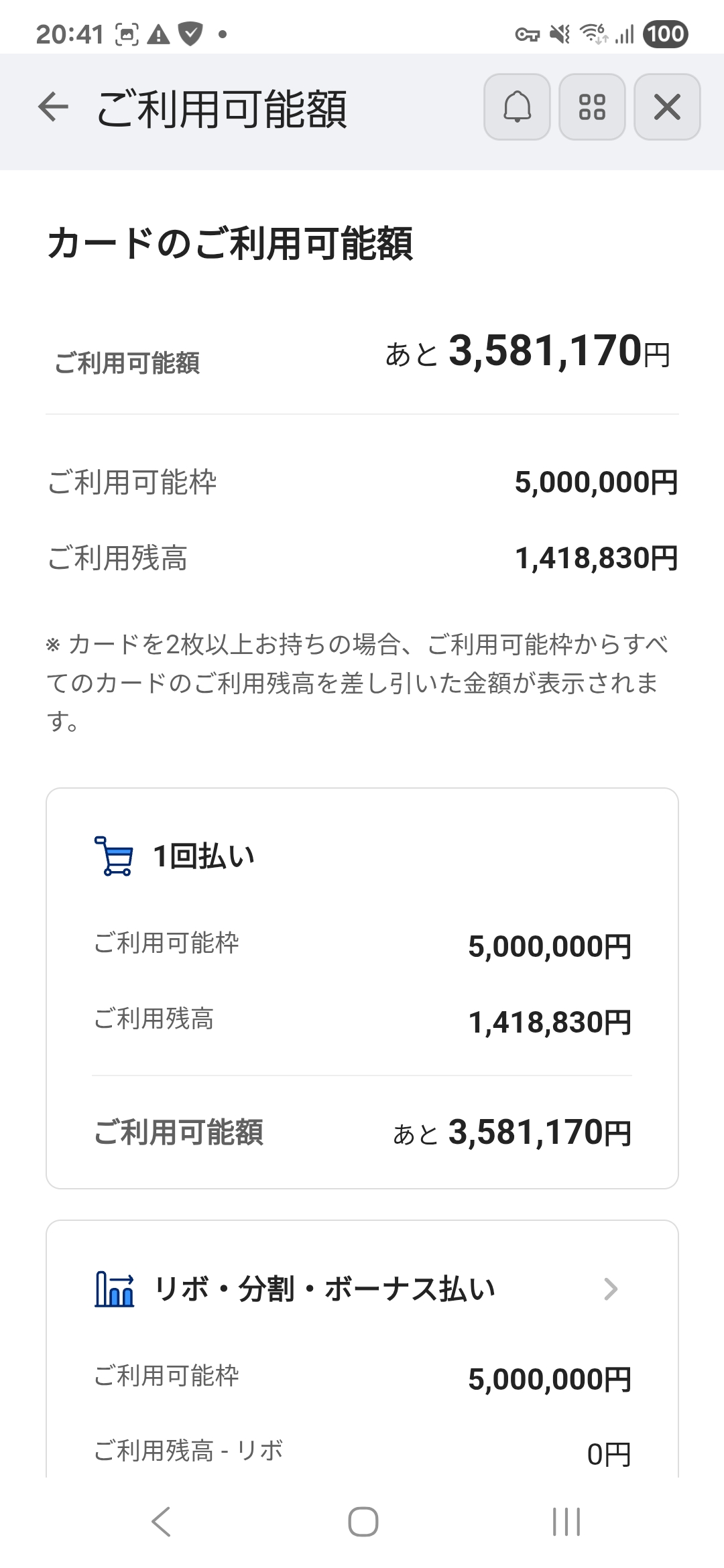Tap ご利用残高 - リボ row
This screenshot has width=724, height=1568.
click(x=362, y=1451)
